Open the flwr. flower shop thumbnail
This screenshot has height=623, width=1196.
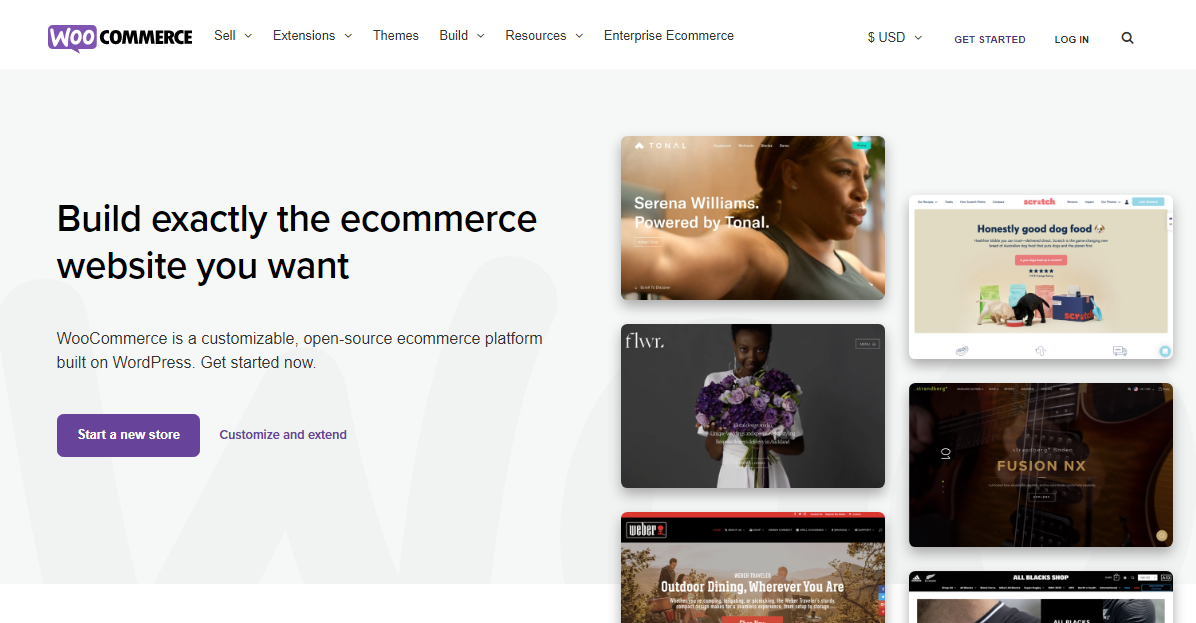[x=753, y=406]
